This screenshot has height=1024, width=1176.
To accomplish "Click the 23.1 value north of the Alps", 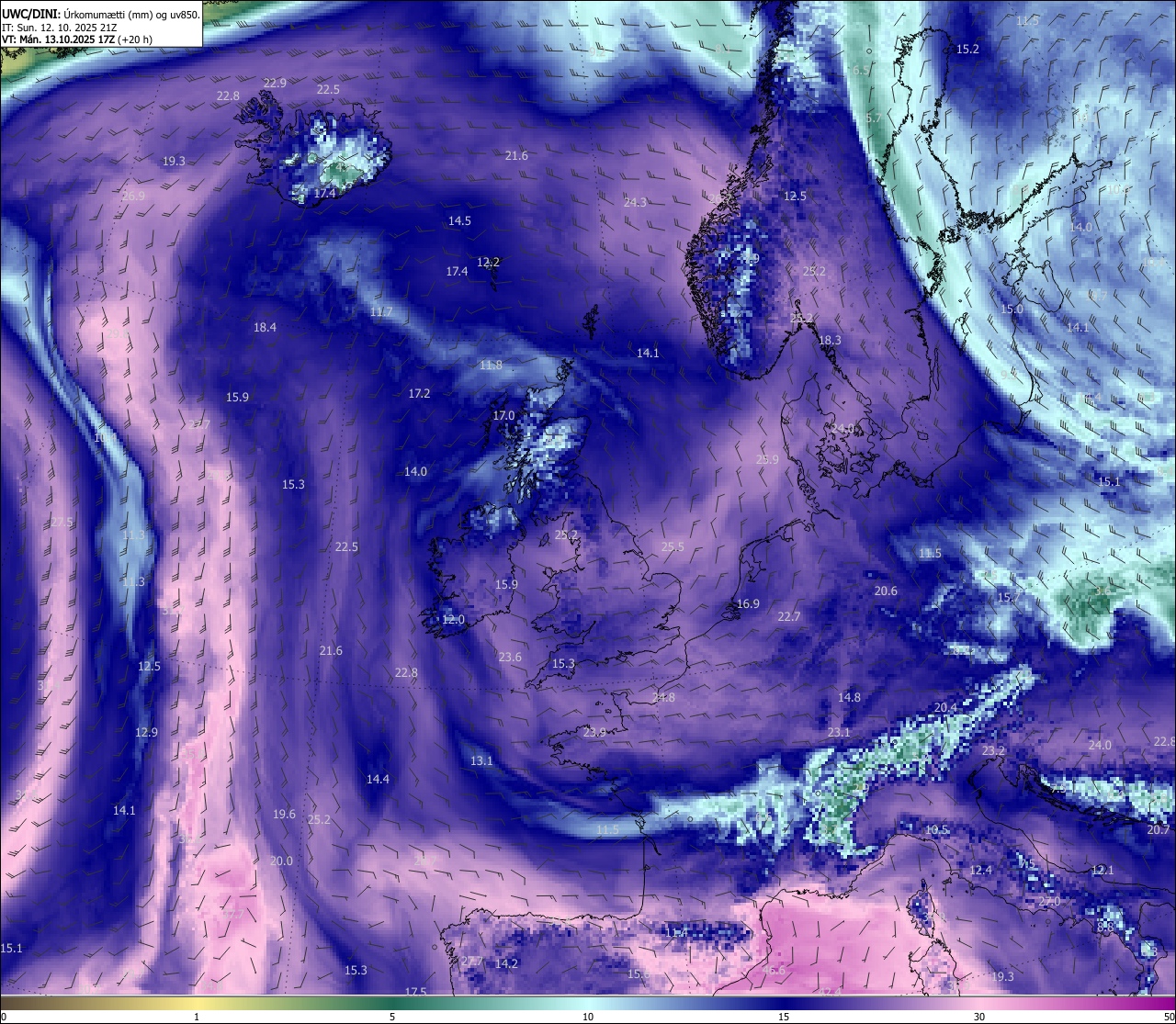I will 839,732.
